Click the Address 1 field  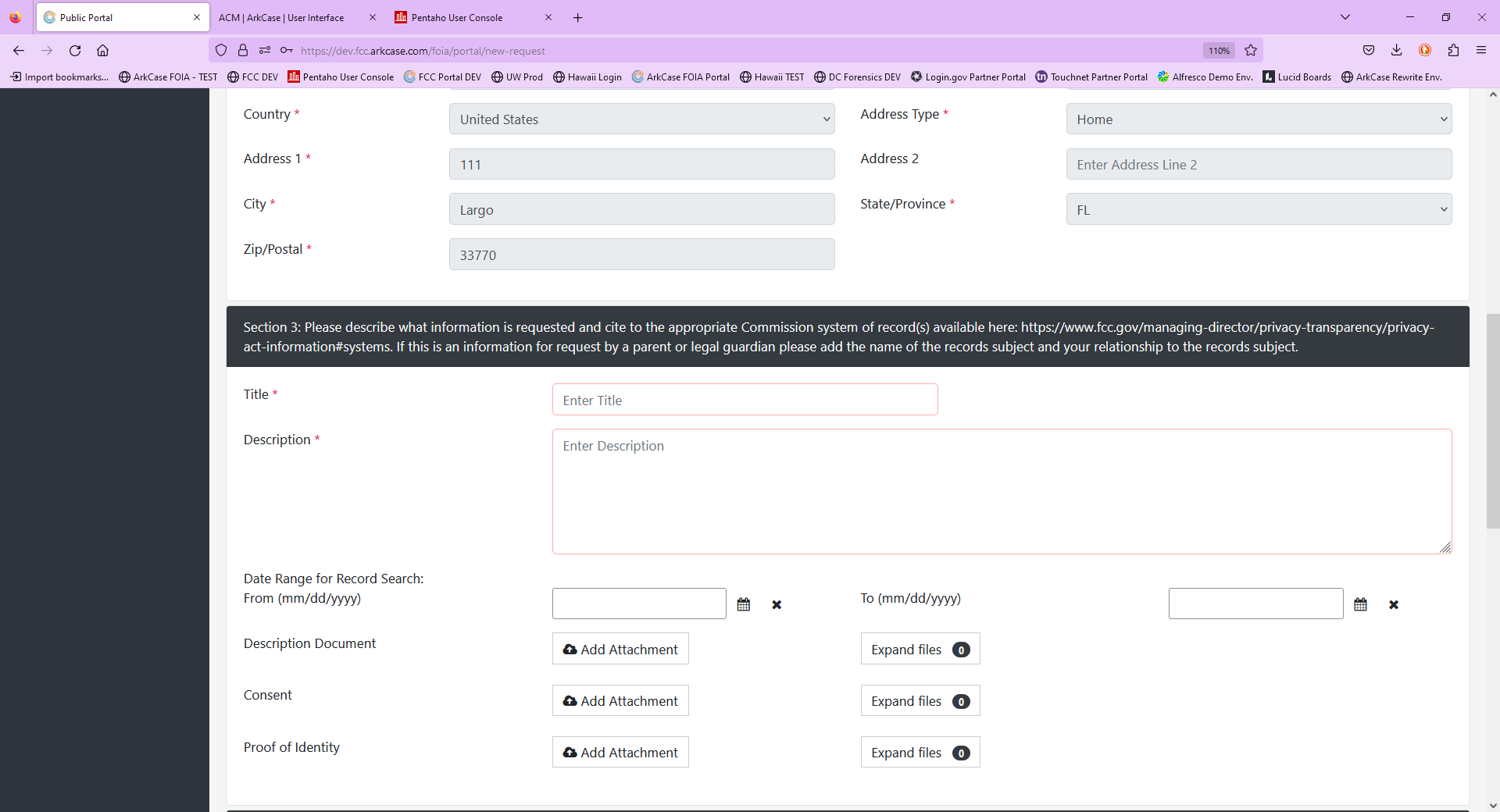(x=642, y=164)
